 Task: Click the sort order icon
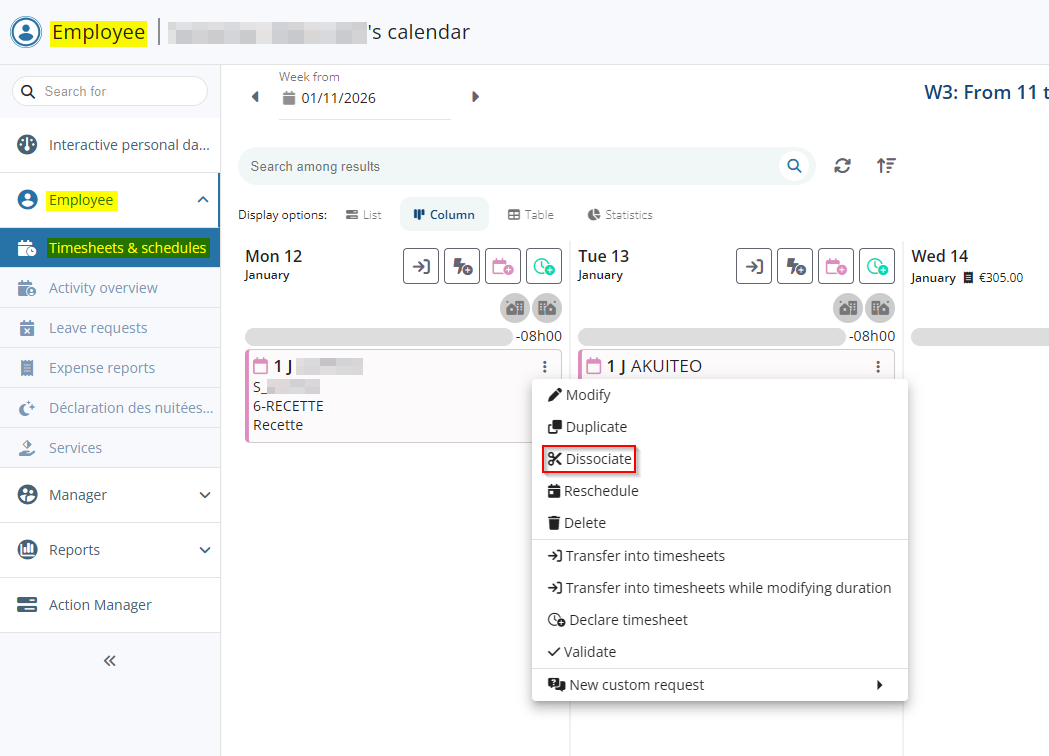[886, 166]
